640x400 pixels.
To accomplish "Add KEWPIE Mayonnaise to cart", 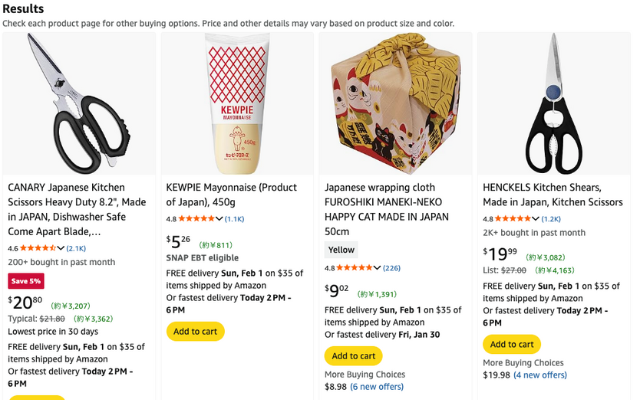I will coord(195,331).
